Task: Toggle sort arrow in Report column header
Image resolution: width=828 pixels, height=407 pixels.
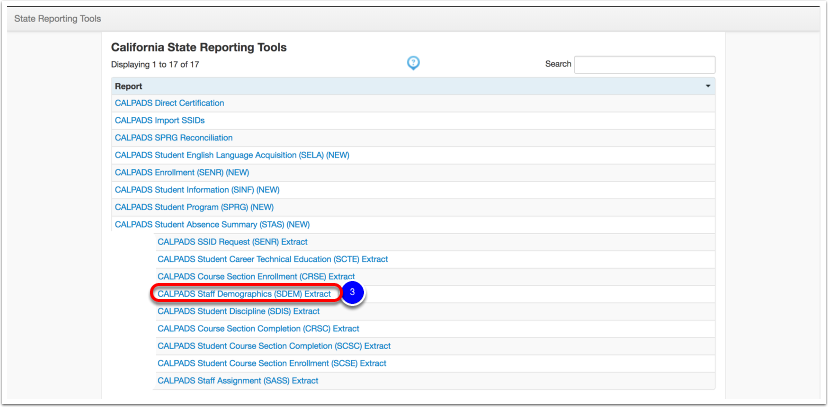Action: (x=708, y=86)
